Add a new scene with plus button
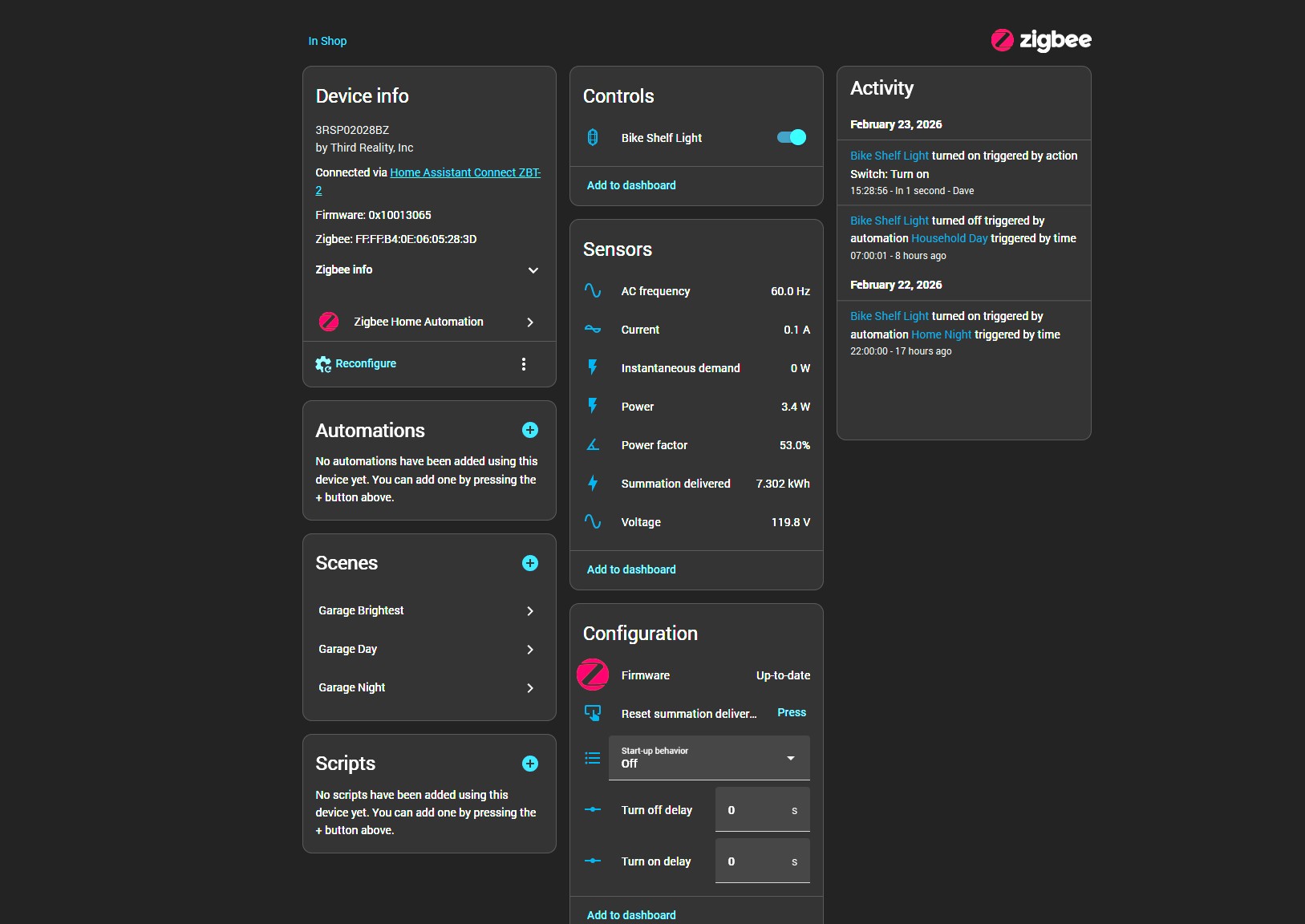Screen dimensions: 1305x924 click(530, 563)
